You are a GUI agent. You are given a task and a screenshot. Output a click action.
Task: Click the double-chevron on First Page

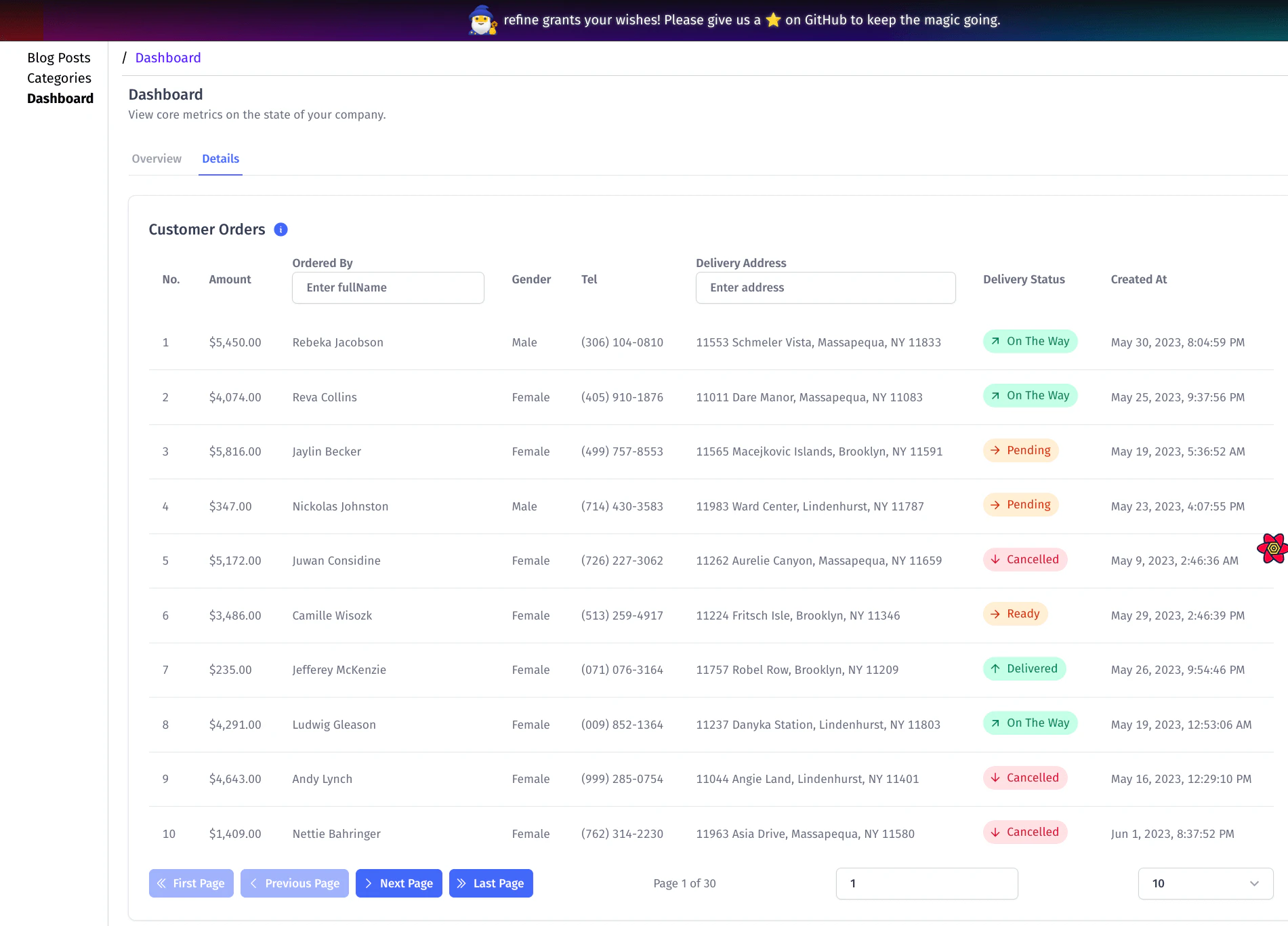(x=162, y=883)
